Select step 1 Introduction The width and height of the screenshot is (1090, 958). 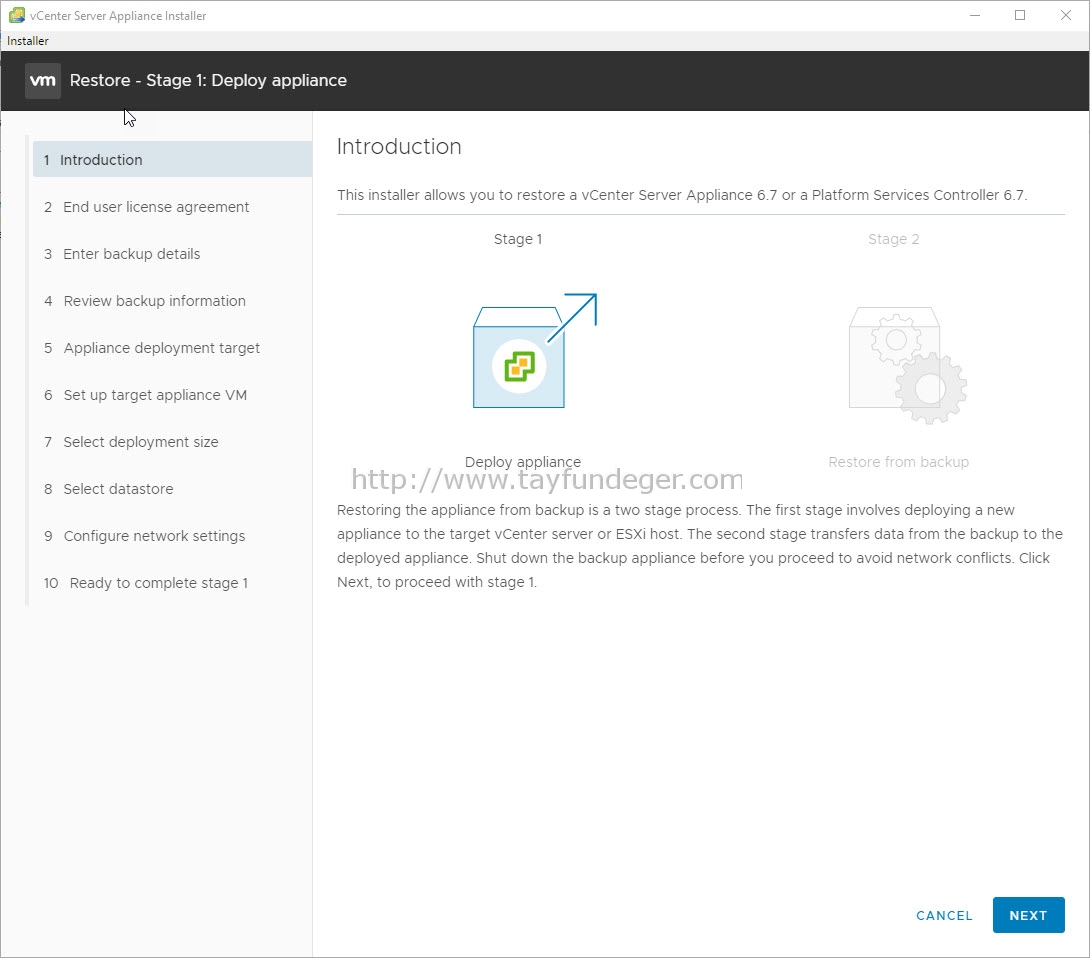tap(172, 160)
